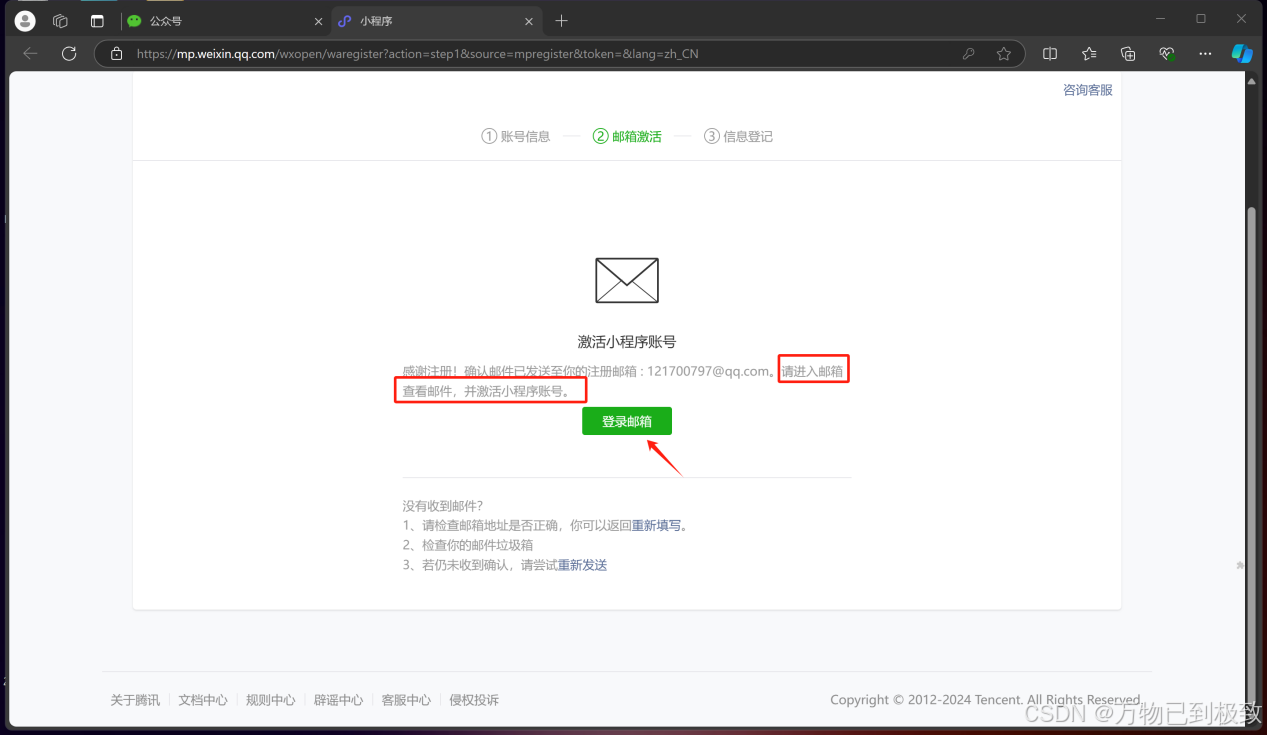Open a new tab with plus button

(x=561, y=21)
